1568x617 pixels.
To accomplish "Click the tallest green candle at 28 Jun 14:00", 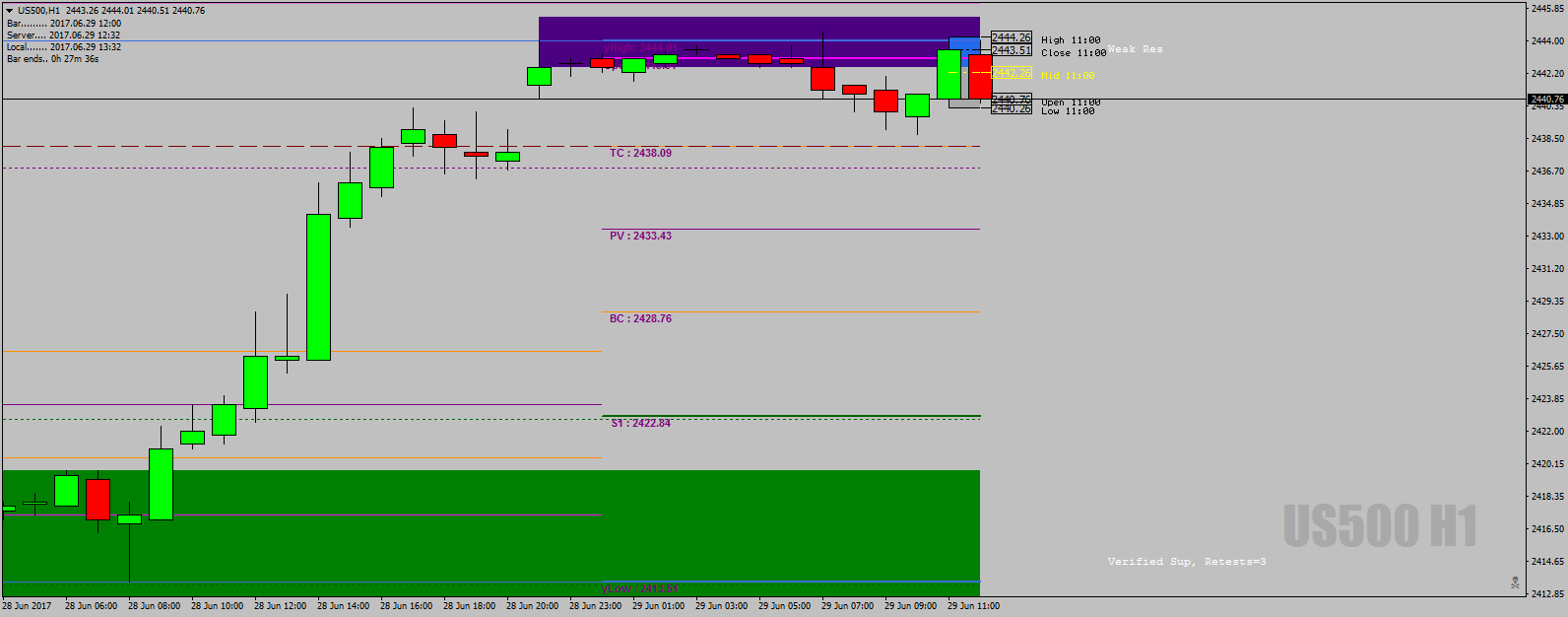I will [318, 287].
